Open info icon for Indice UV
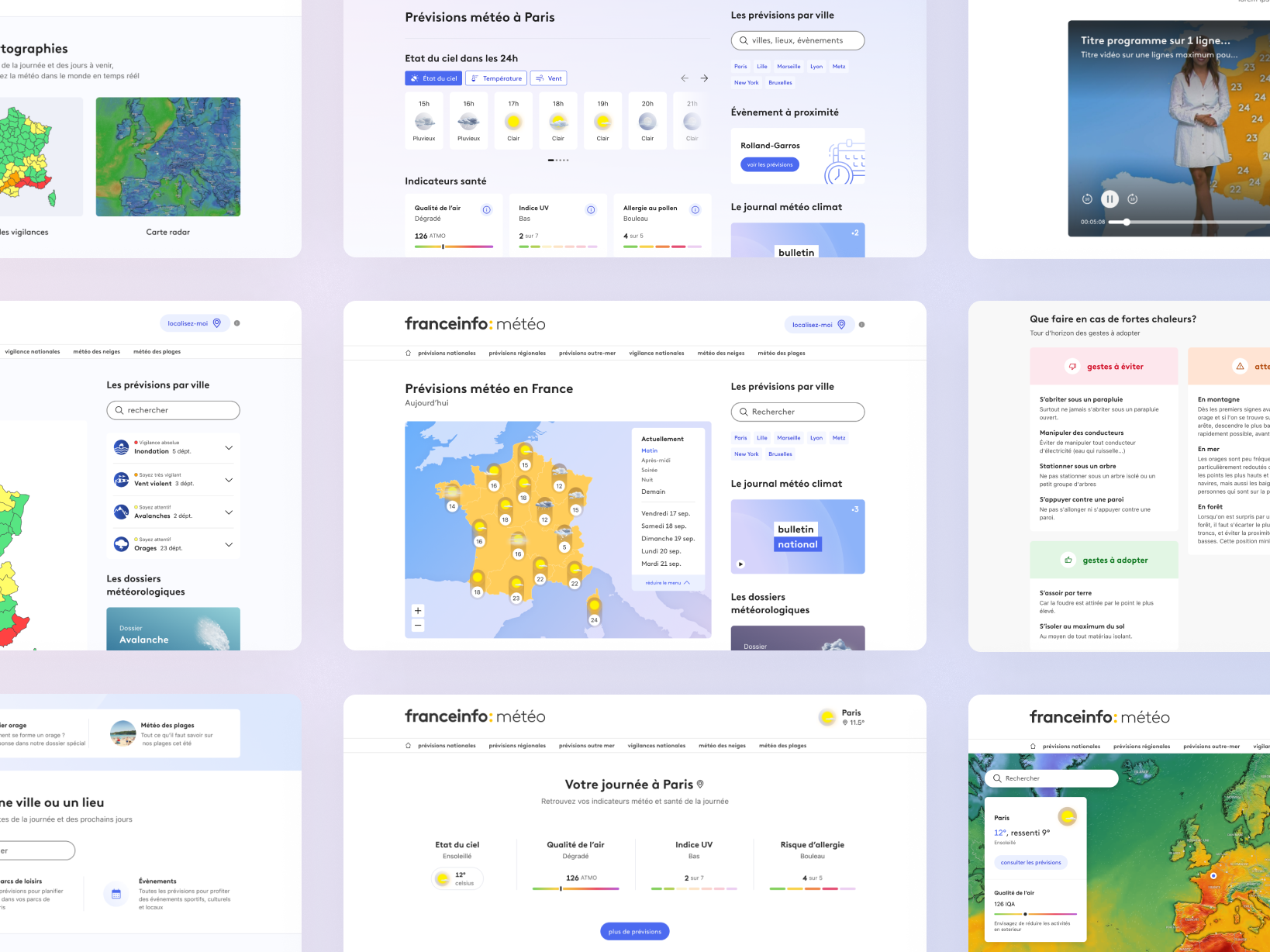 point(591,209)
